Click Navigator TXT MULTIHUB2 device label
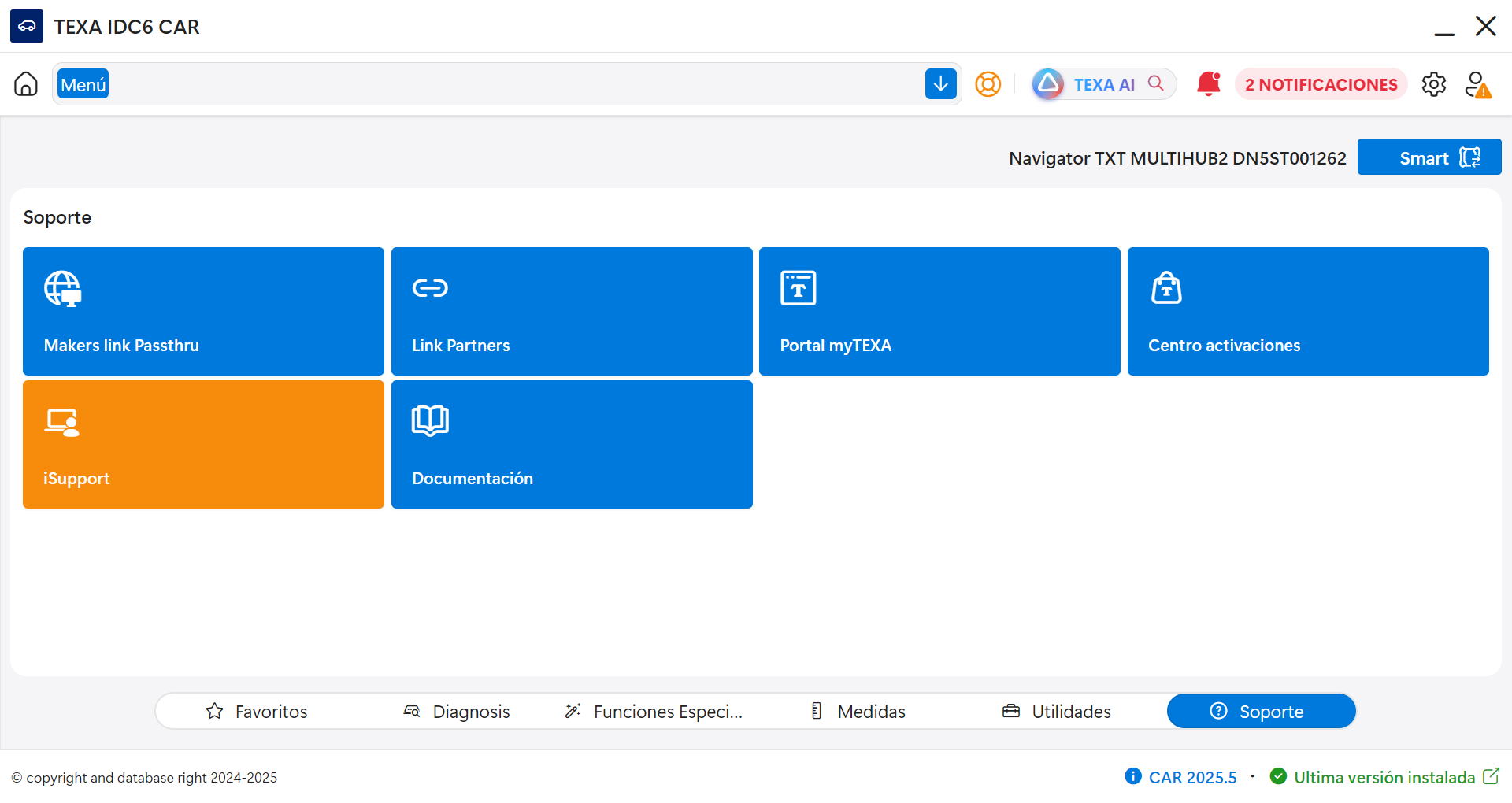 1177,158
